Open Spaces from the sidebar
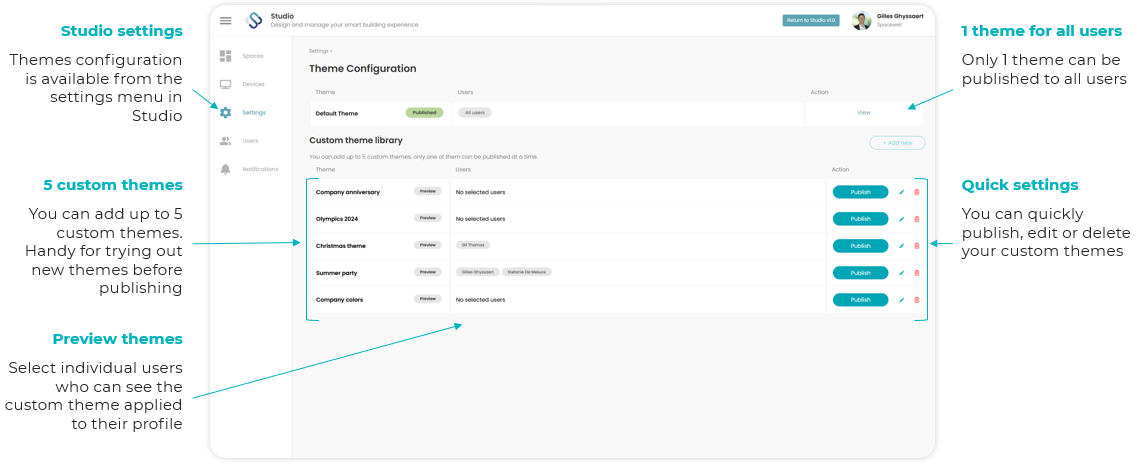This screenshot has height=464, width=1141. point(253,56)
